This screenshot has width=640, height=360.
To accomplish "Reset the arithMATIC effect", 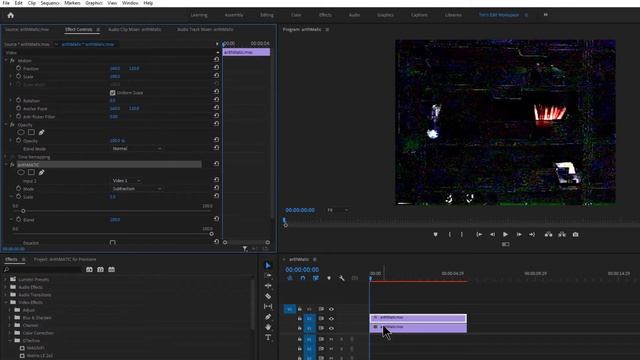I will coord(216,164).
